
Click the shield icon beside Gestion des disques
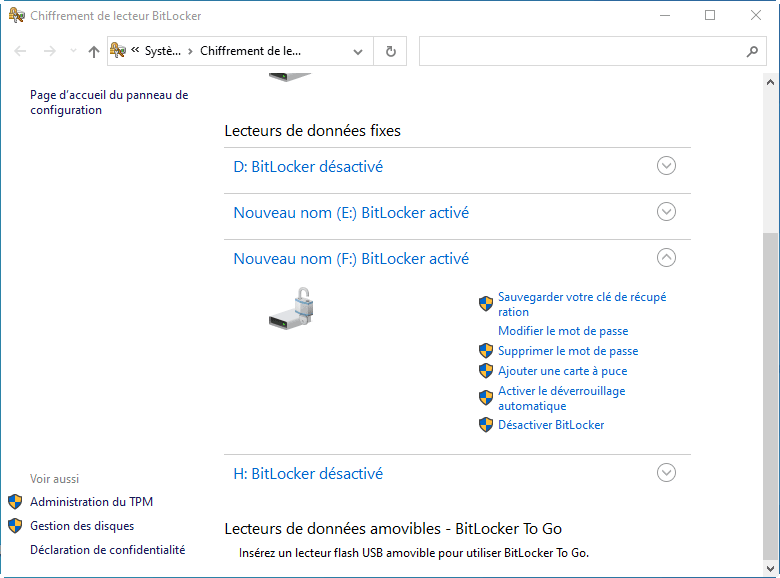click(15, 526)
